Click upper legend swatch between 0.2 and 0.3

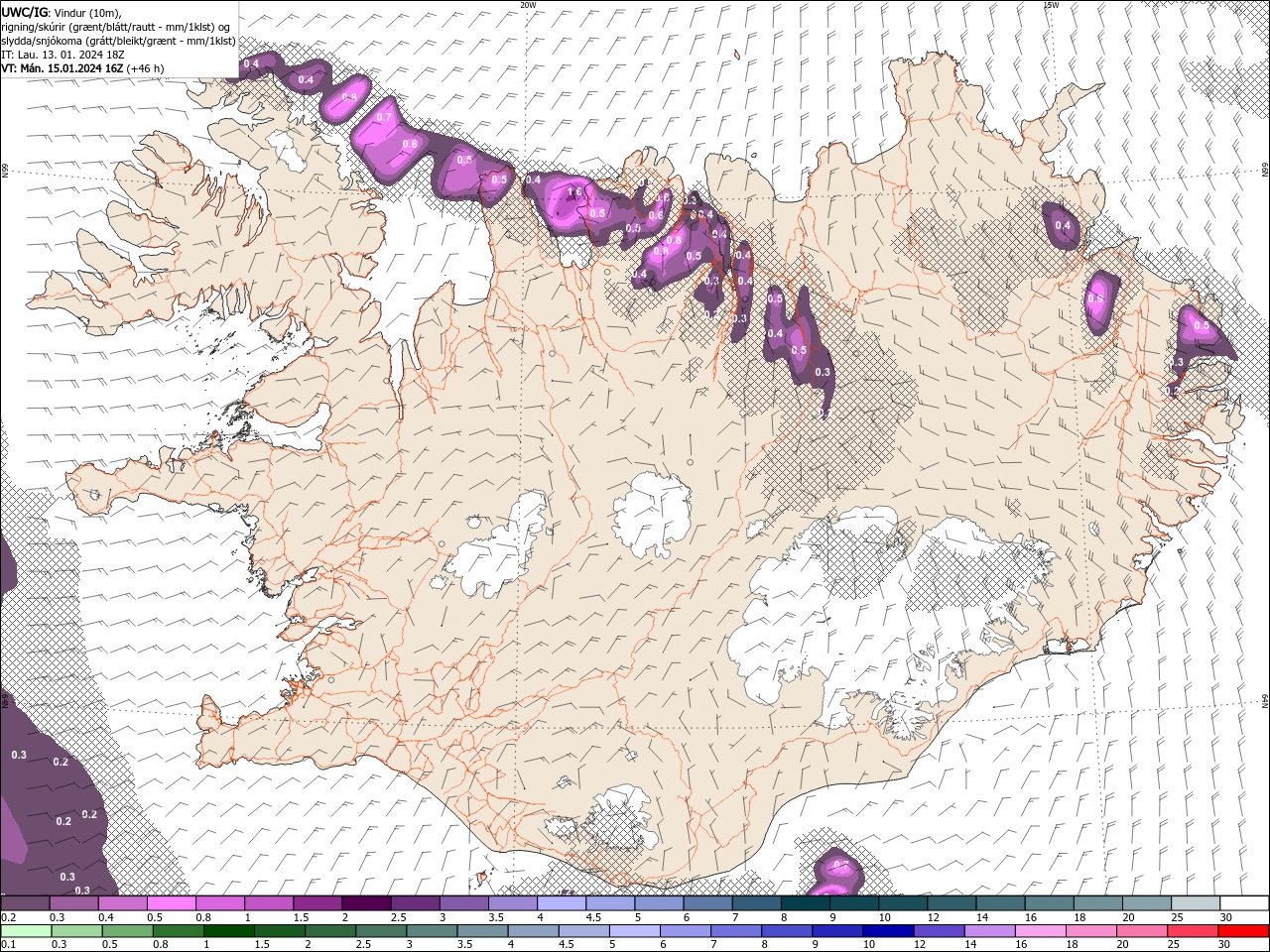pos(25,903)
